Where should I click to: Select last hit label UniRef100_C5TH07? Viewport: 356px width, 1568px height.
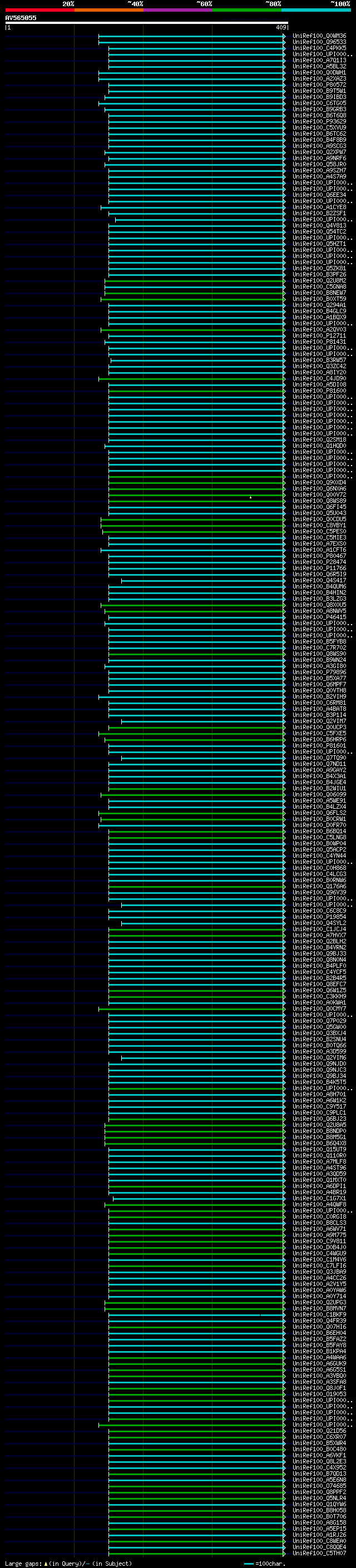pos(319,1553)
